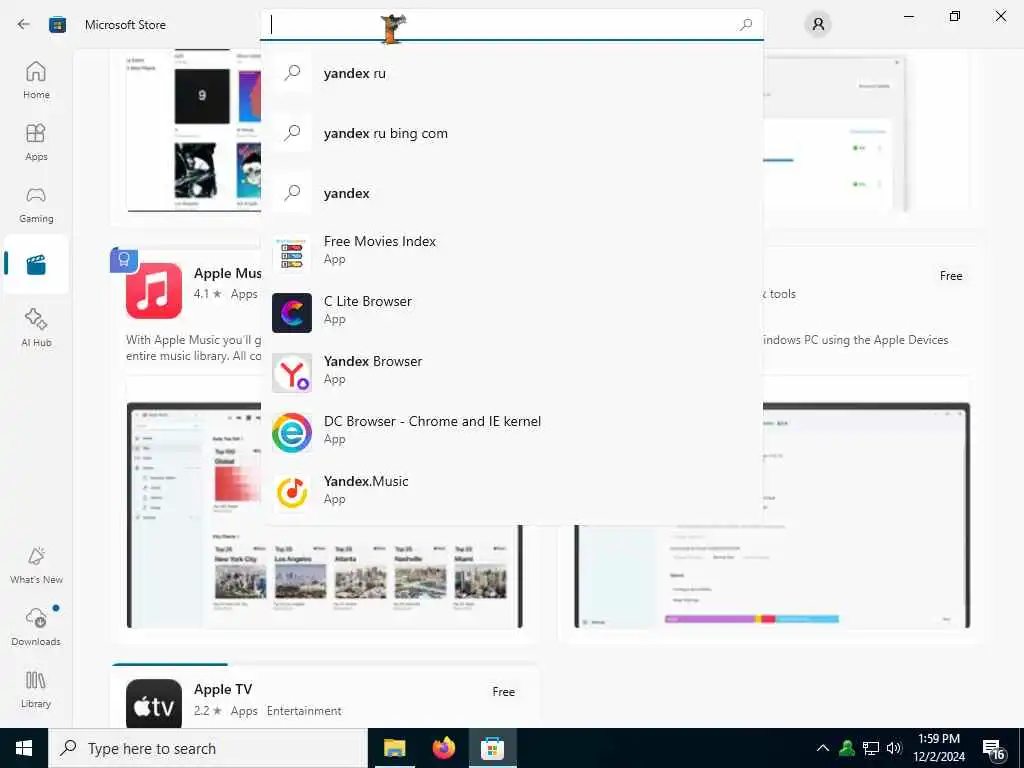Open the top-left album art screenshot thumbnail
This screenshot has width=1024, height=768.
(202, 97)
